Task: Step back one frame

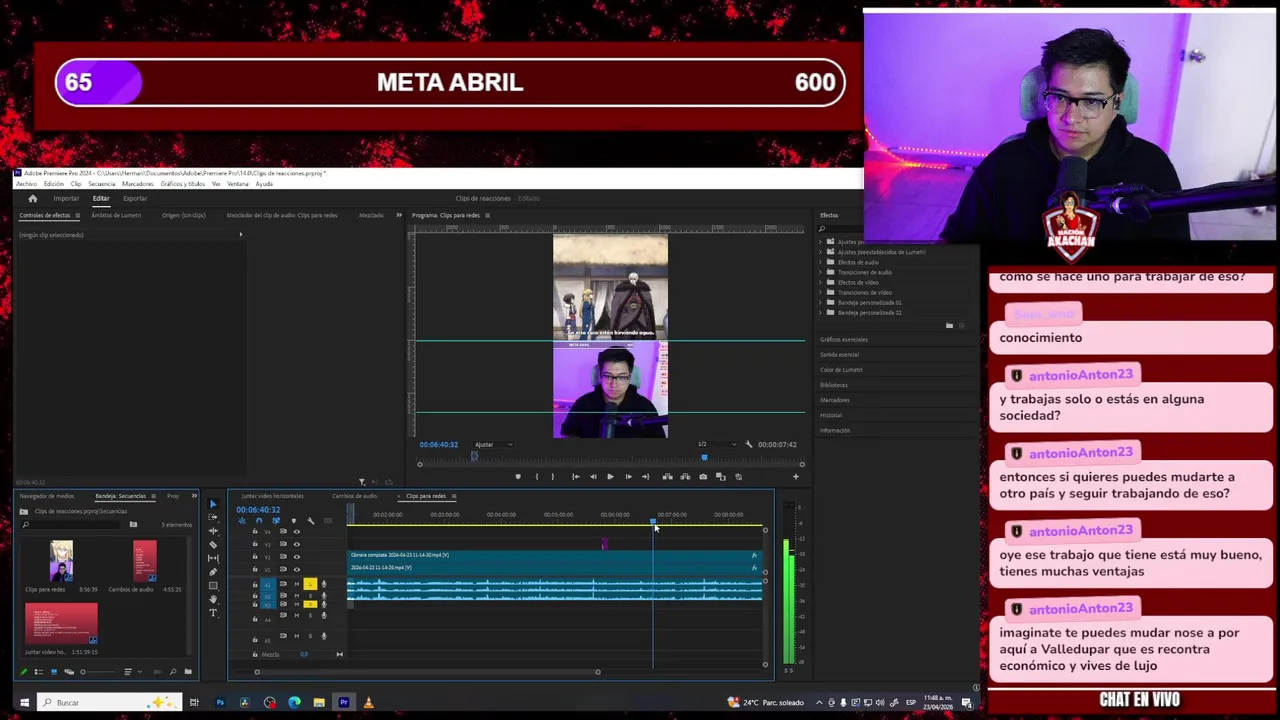Action: [x=592, y=477]
